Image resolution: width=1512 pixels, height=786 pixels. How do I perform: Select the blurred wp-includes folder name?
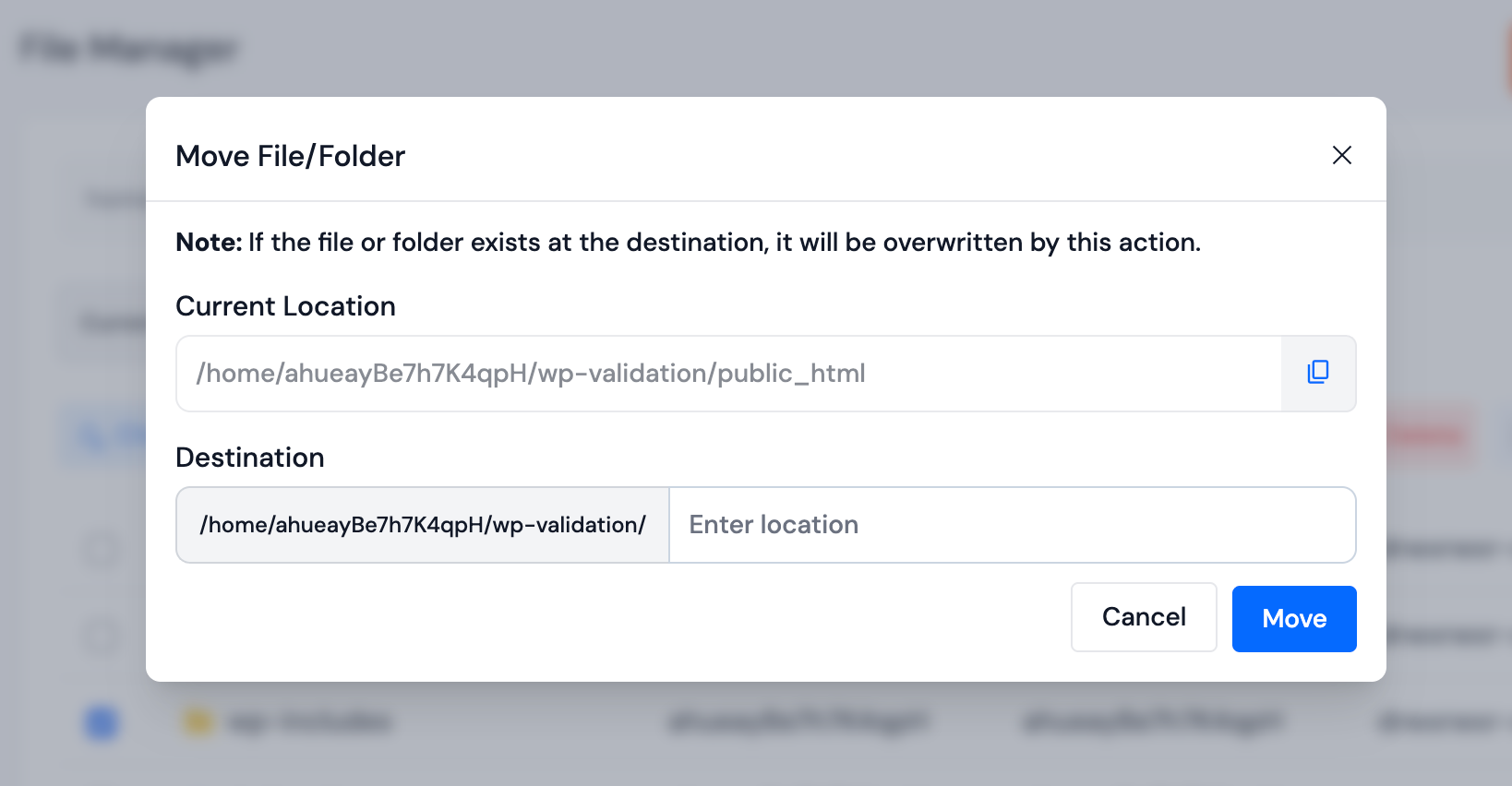[x=309, y=721]
